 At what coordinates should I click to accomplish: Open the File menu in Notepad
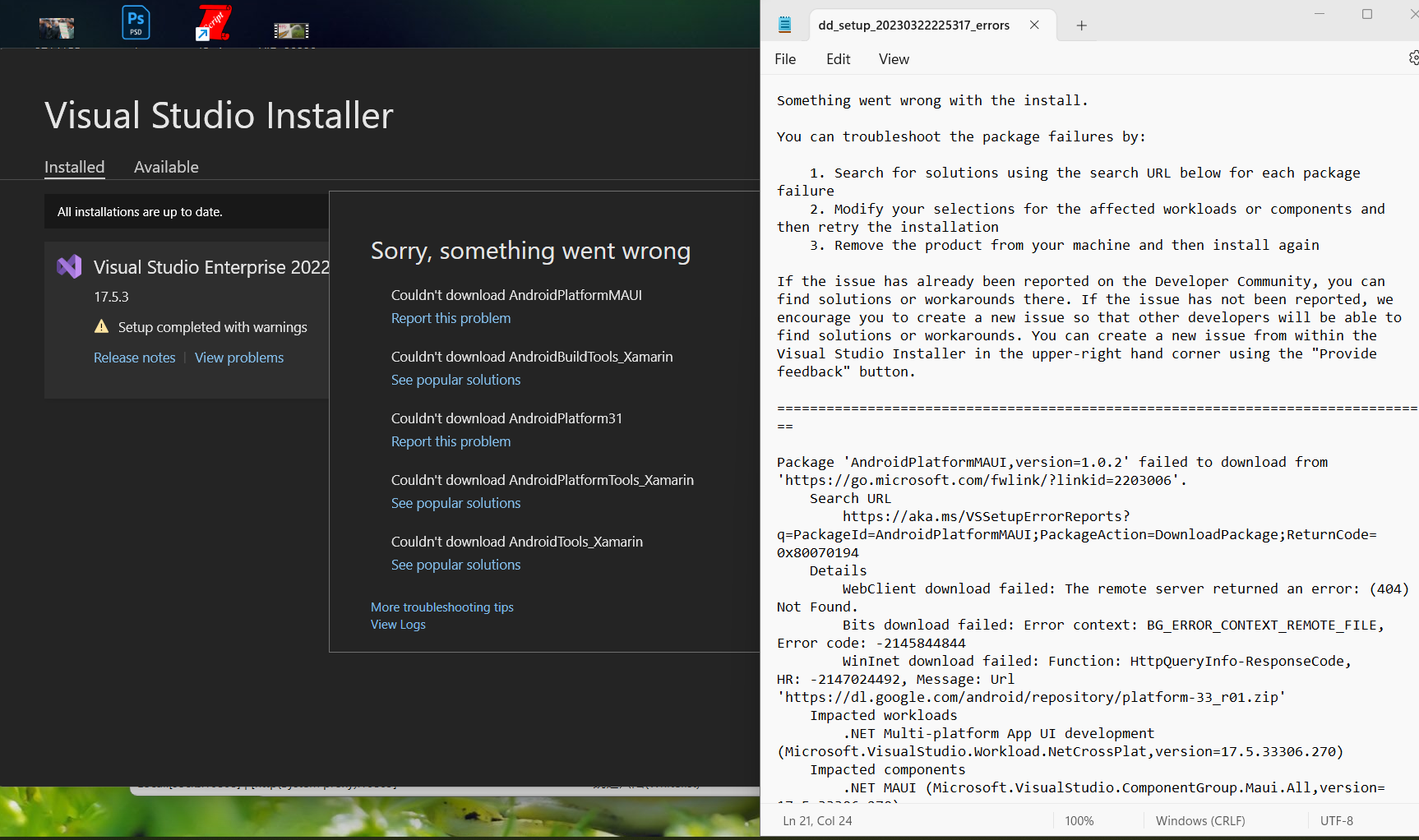click(785, 59)
